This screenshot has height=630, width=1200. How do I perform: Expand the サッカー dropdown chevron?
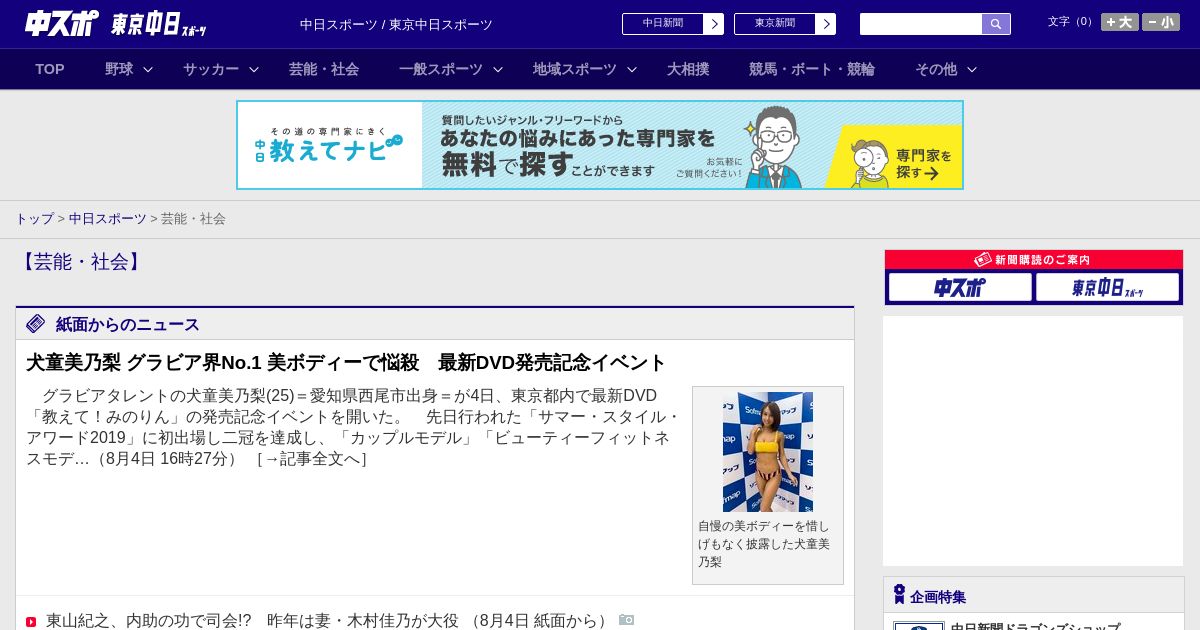point(254,69)
